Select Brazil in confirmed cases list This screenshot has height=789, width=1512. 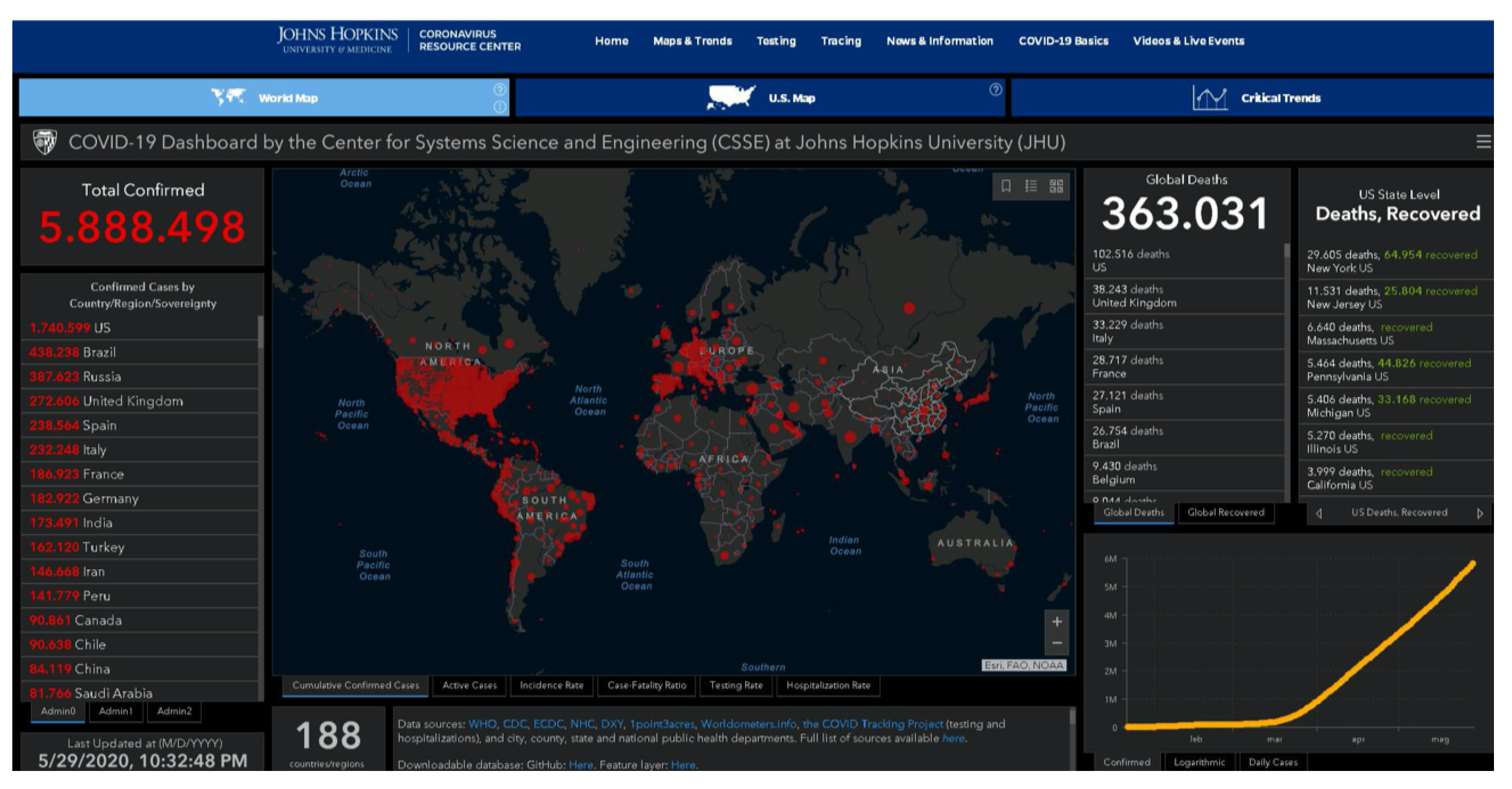(x=99, y=352)
